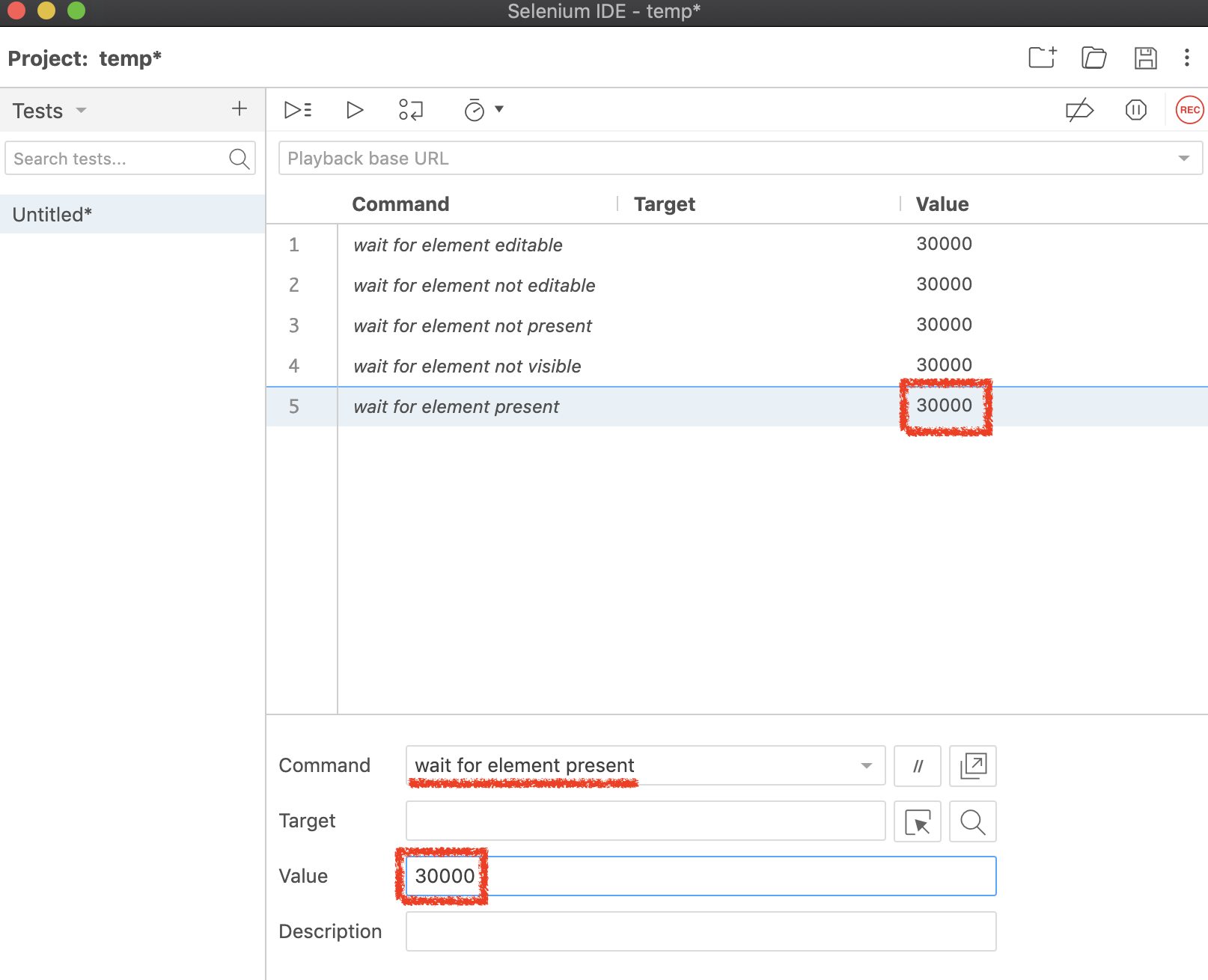Screen dimensions: 1208x980
Task: Expand the Tests view dropdown
Action: point(81,111)
